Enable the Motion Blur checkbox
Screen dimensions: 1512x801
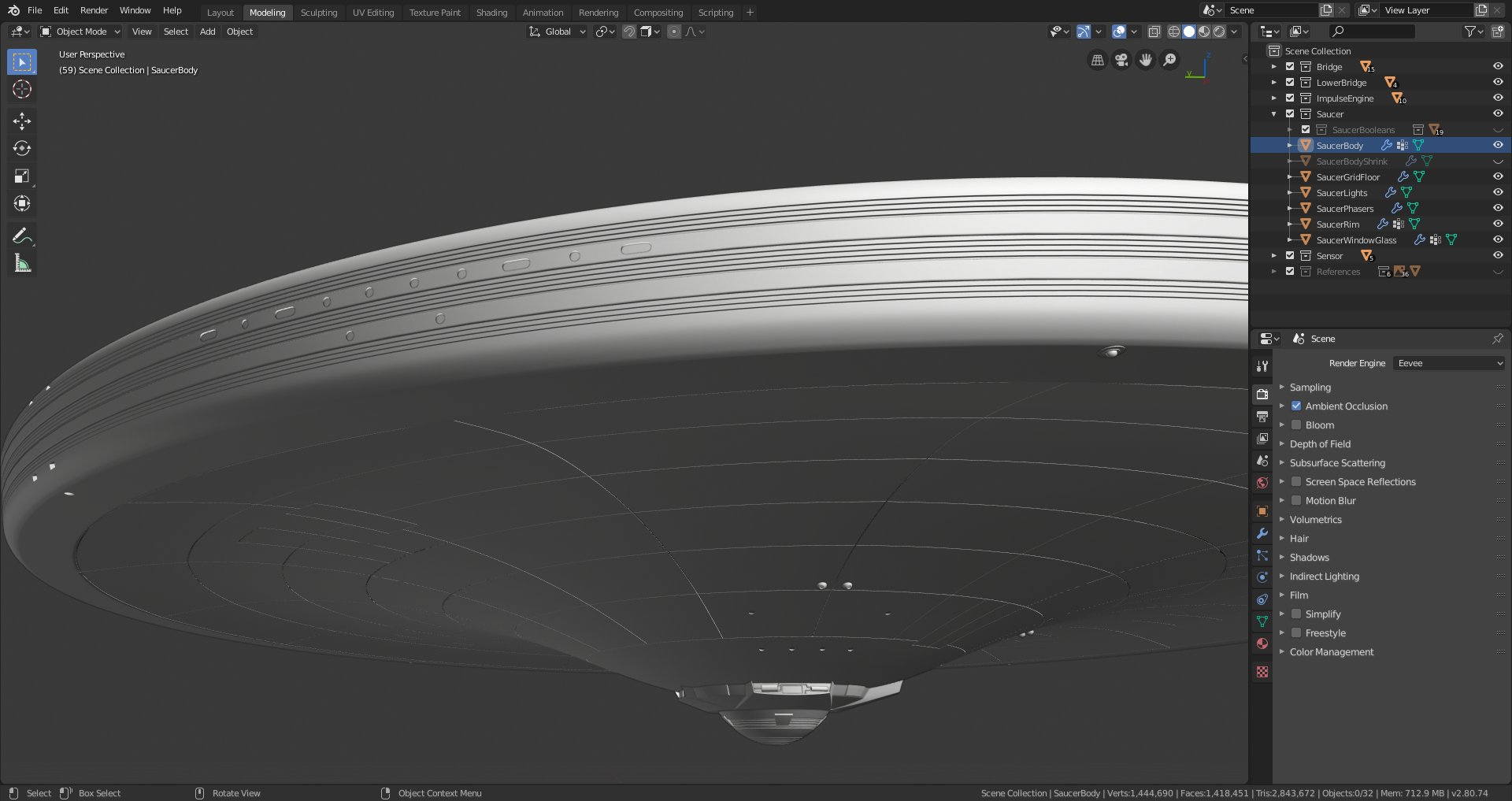[x=1296, y=501]
